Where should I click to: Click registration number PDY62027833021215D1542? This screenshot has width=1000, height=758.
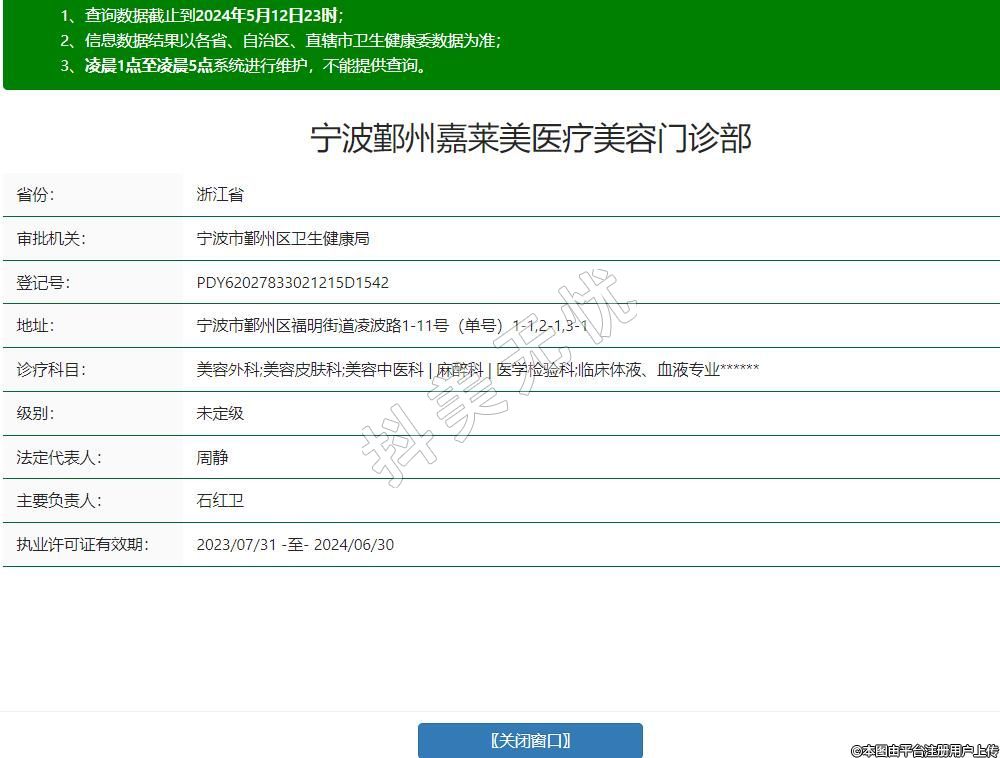coord(293,283)
